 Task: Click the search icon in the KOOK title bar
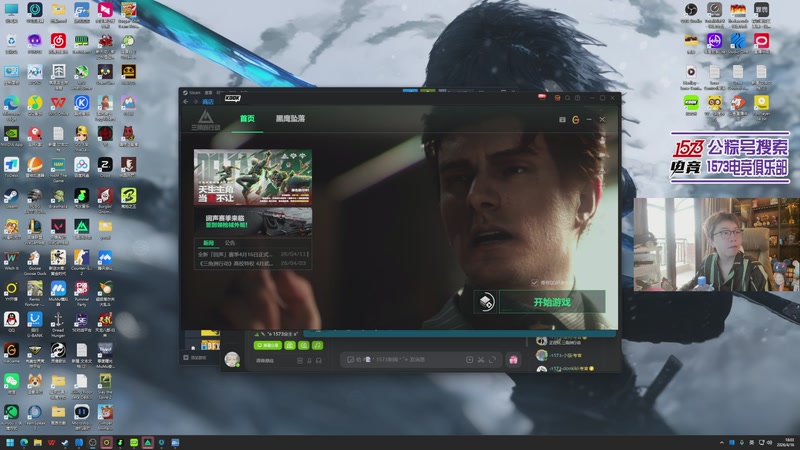pos(567,97)
